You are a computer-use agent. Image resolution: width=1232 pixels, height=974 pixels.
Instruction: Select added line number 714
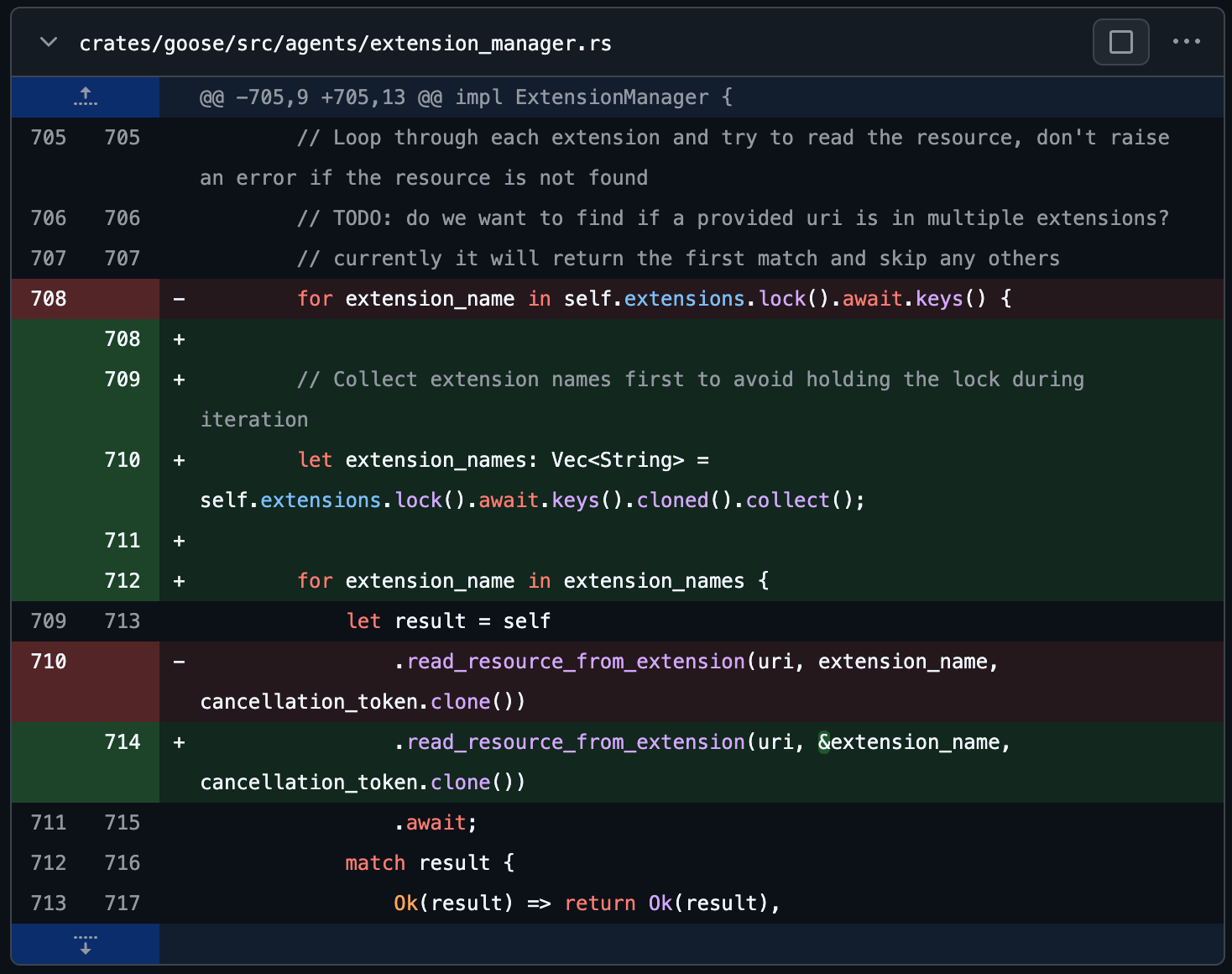pyautogui.click(x=122, y=742)
